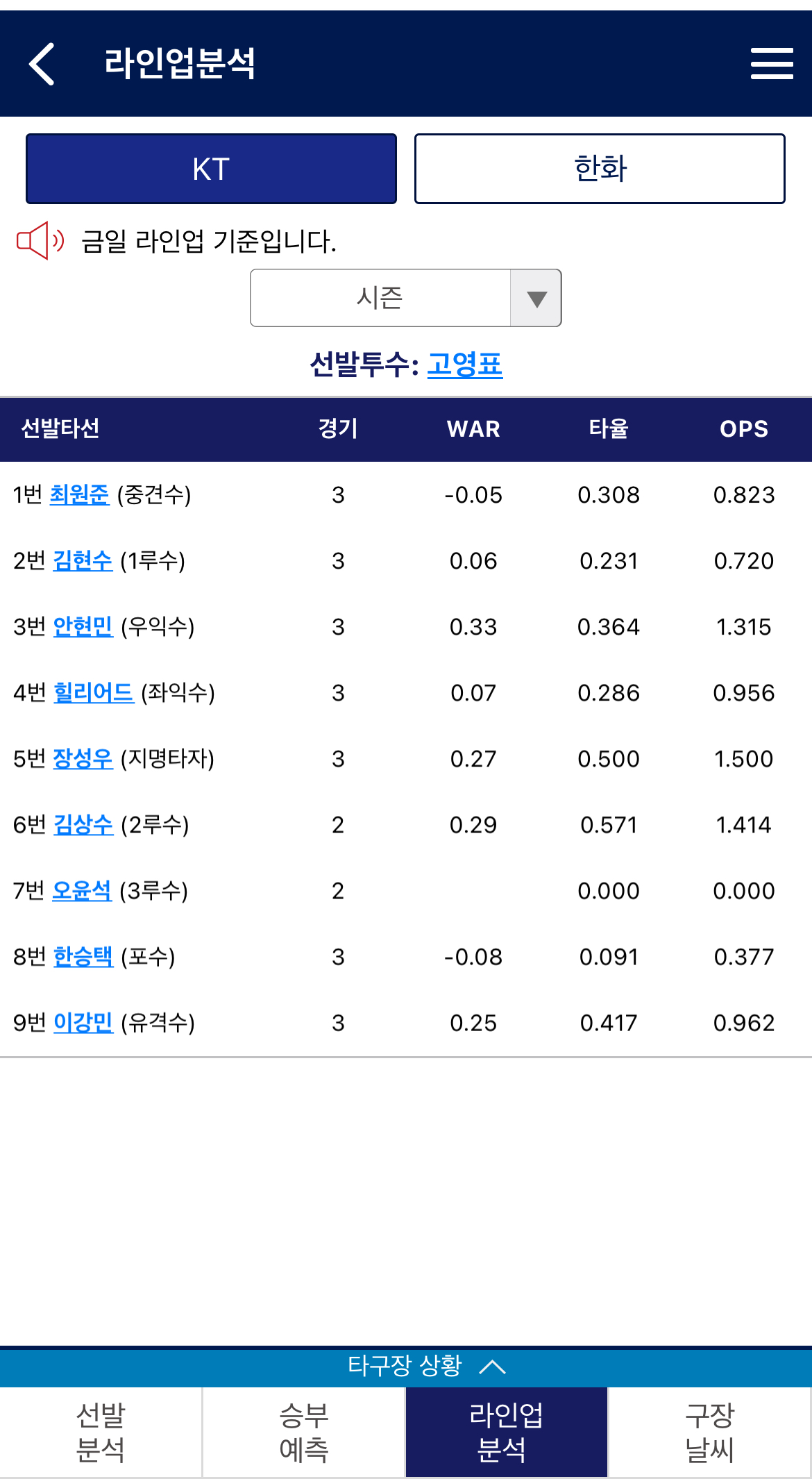Viewport: 812px width, 1479px height.
Task: Tap the back arrow icon
Action: 42,64
